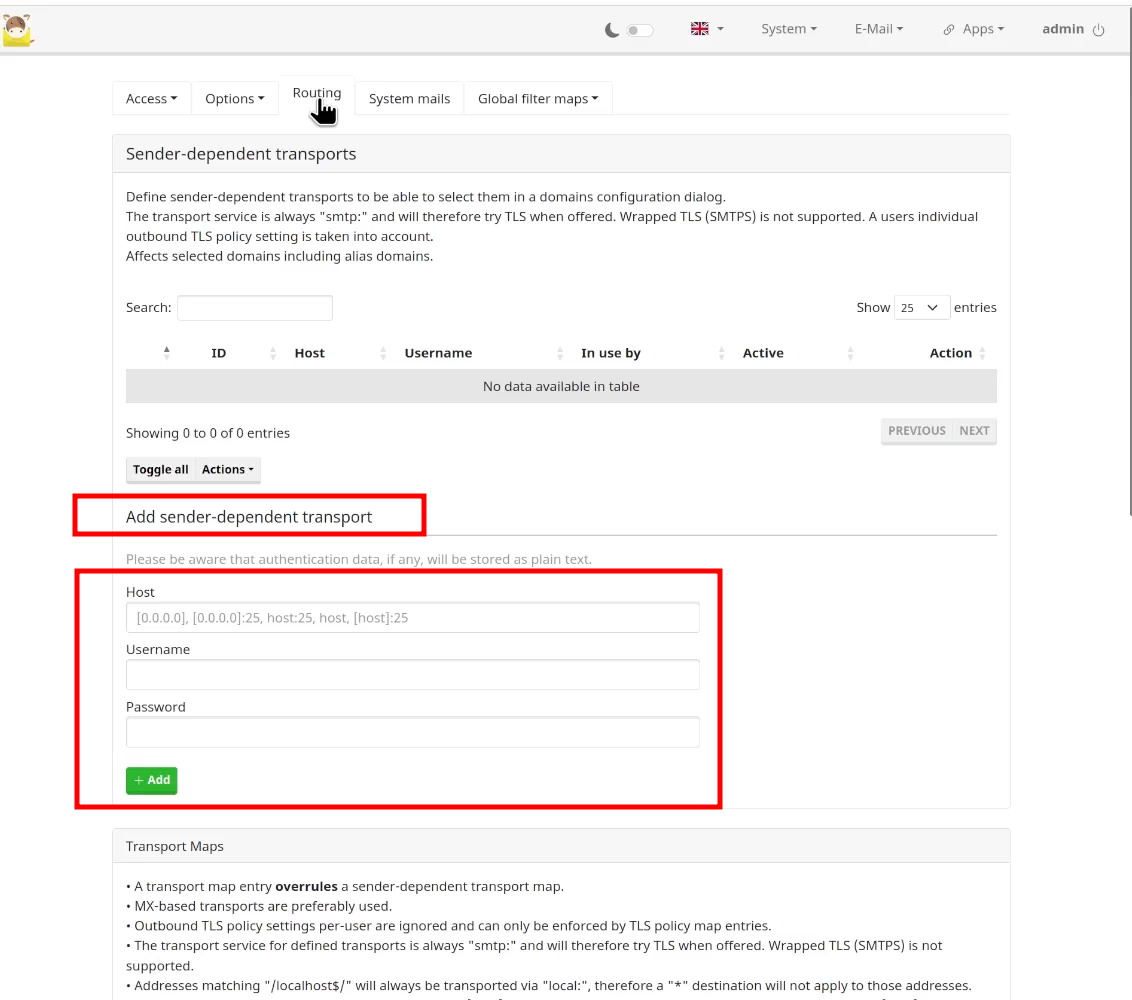Click the Showing 0 to 0 of 0 entries text
The image size is (1132, 1000).
(208, 433)
